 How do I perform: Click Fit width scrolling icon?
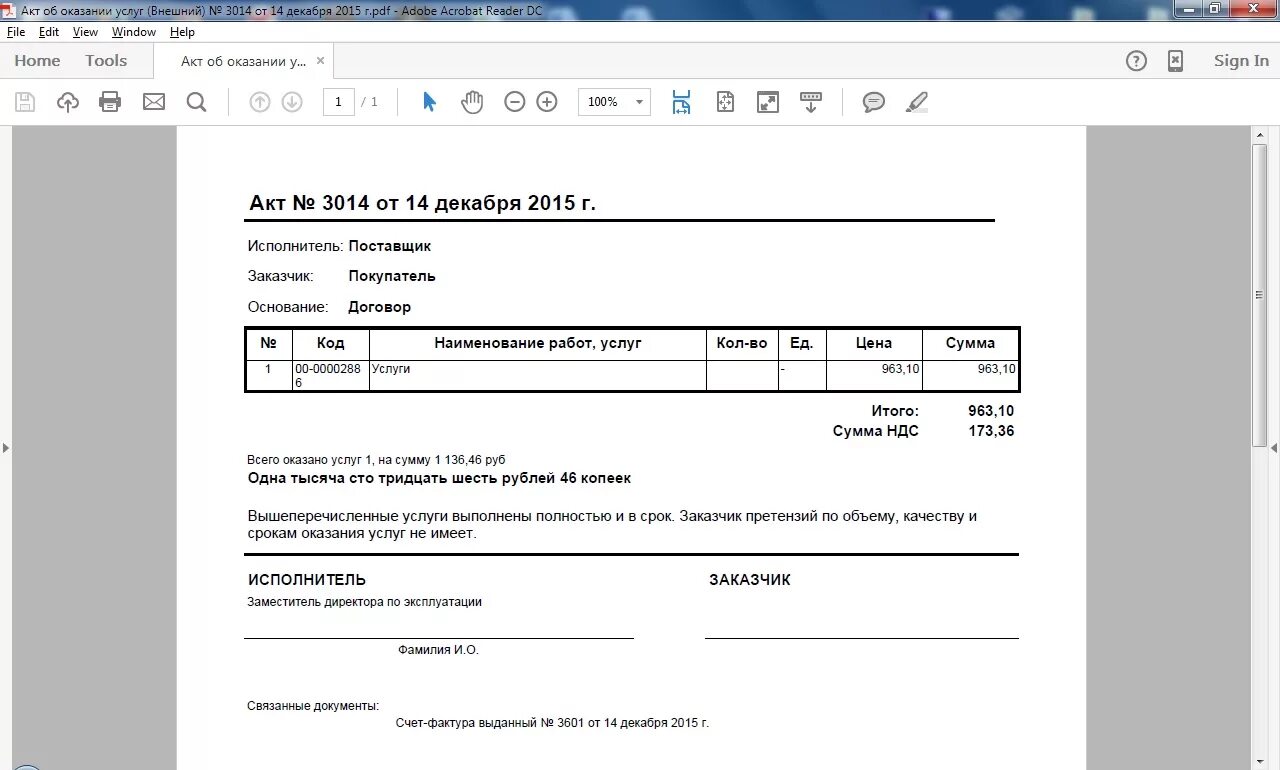pos(682,101)
